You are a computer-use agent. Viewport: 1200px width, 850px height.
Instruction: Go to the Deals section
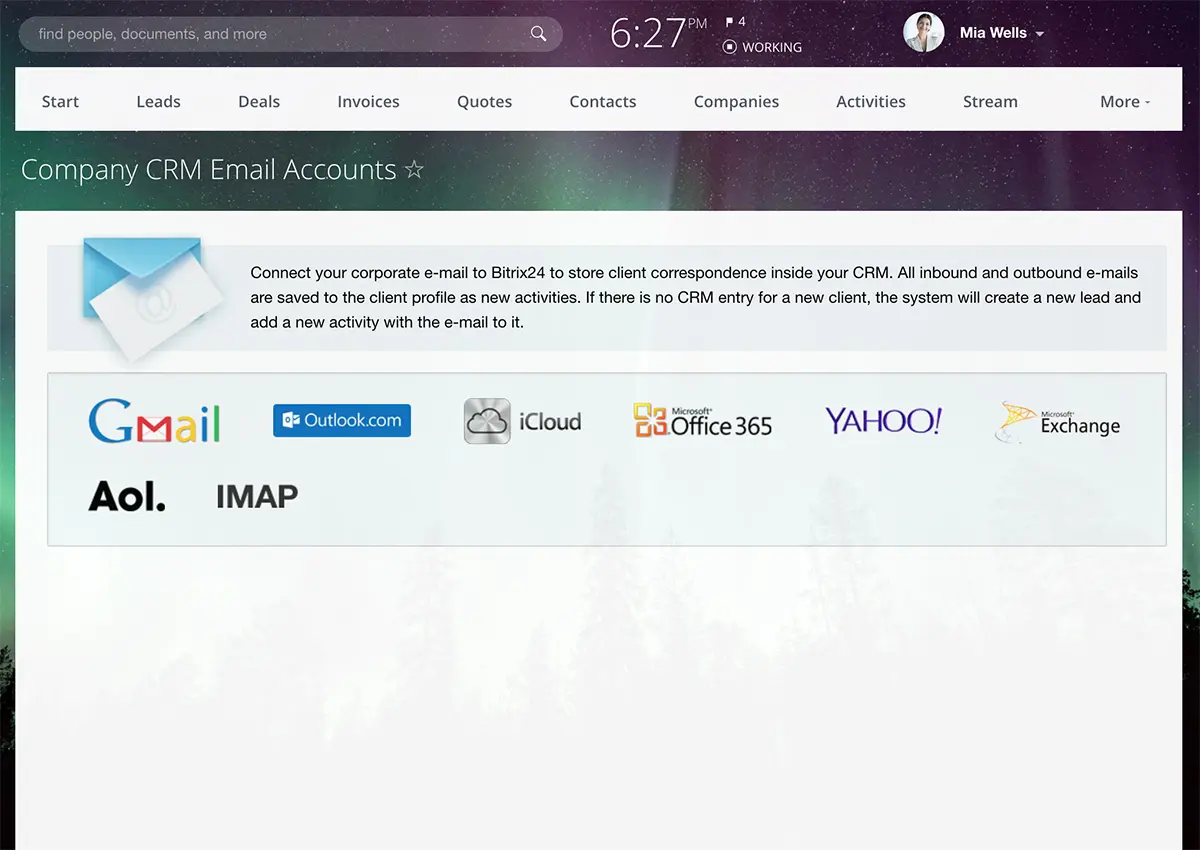259,101
